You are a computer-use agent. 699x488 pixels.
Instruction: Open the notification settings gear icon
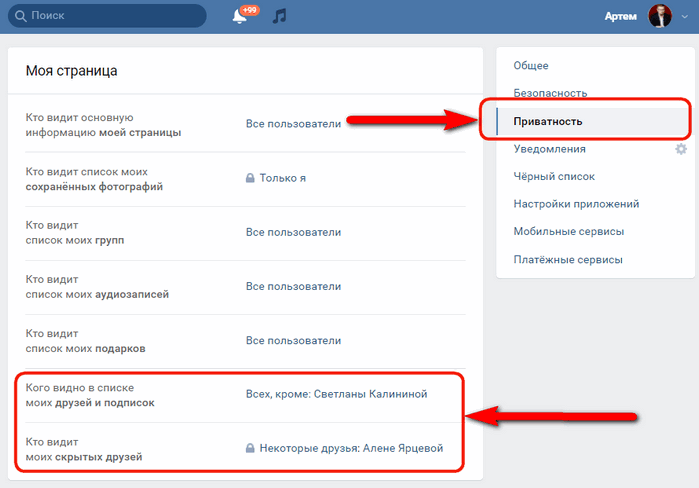click(x=681, y=149)
